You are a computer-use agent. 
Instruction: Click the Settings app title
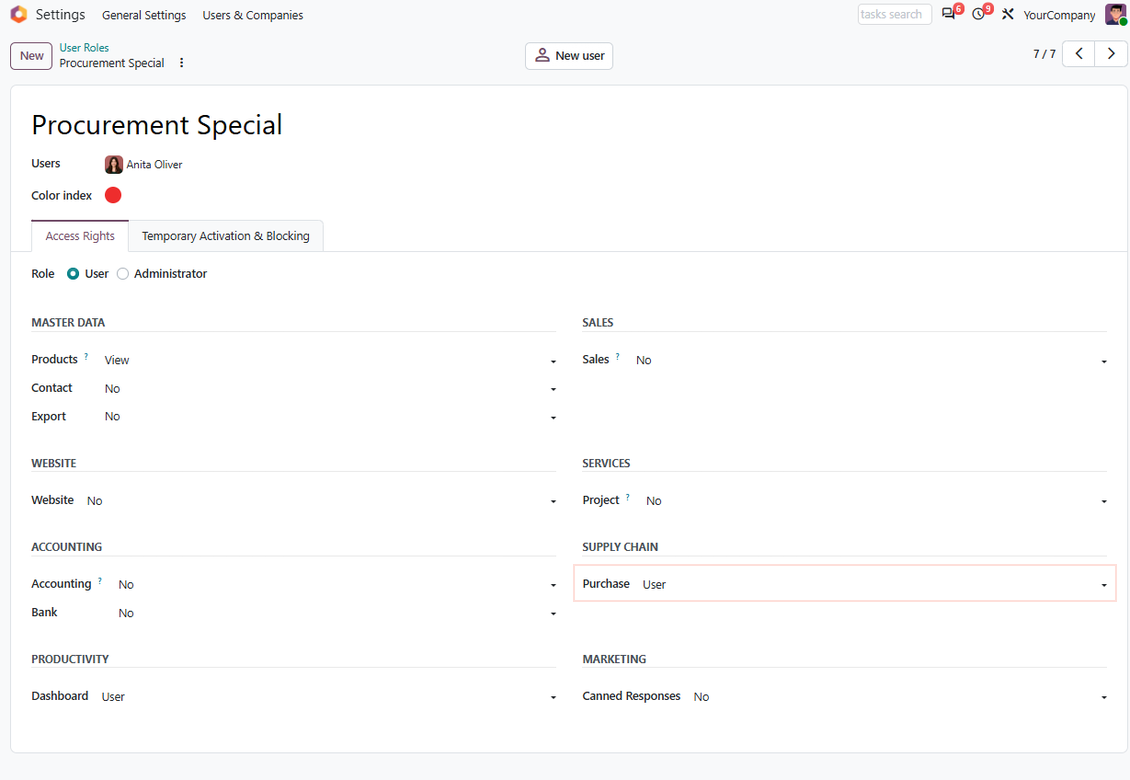tap(61, 14)
